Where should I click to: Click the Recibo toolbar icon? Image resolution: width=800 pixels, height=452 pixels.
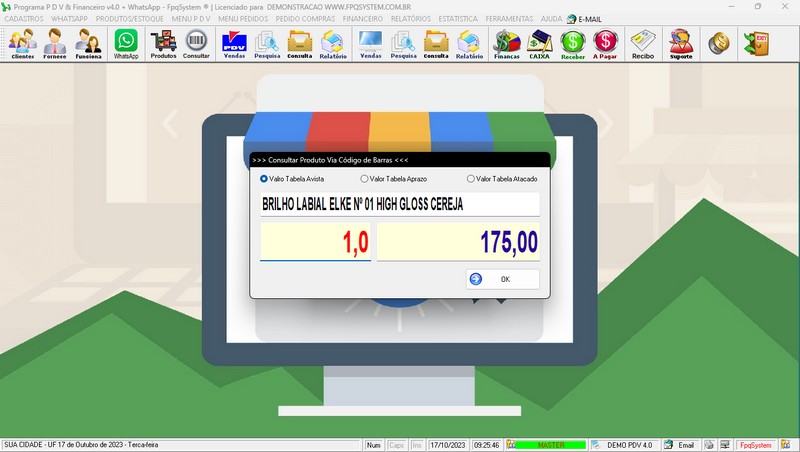[x=643, y=44]
